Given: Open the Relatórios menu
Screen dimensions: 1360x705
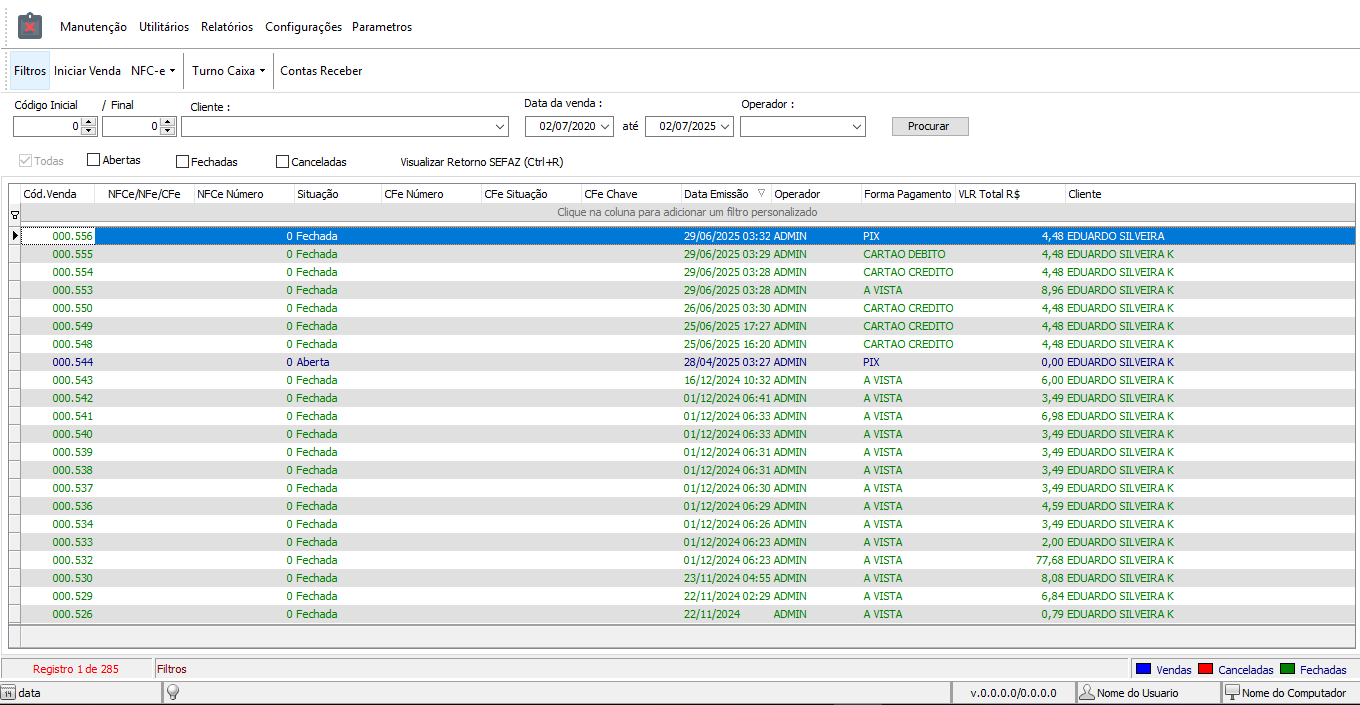Looking at the screenshot, I should tap(227, 27).
